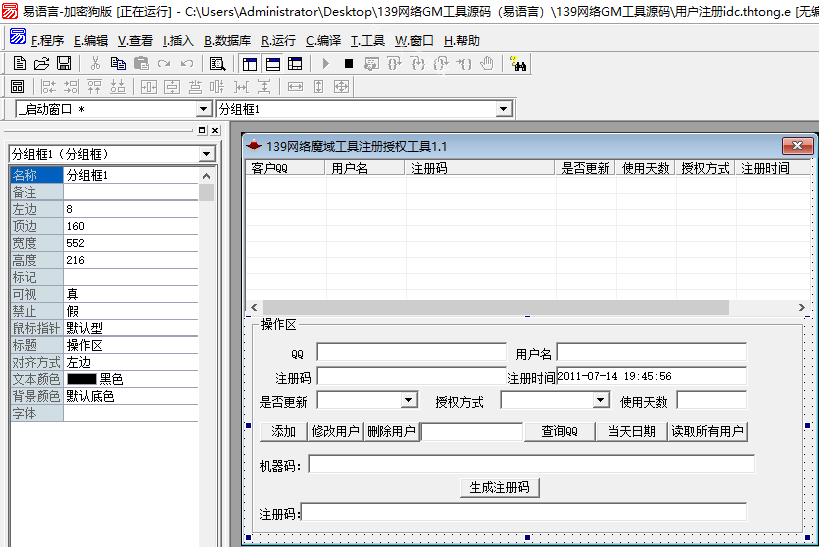
Task: Open the E.编辑 menu
Action: click(x=91, y=41)
